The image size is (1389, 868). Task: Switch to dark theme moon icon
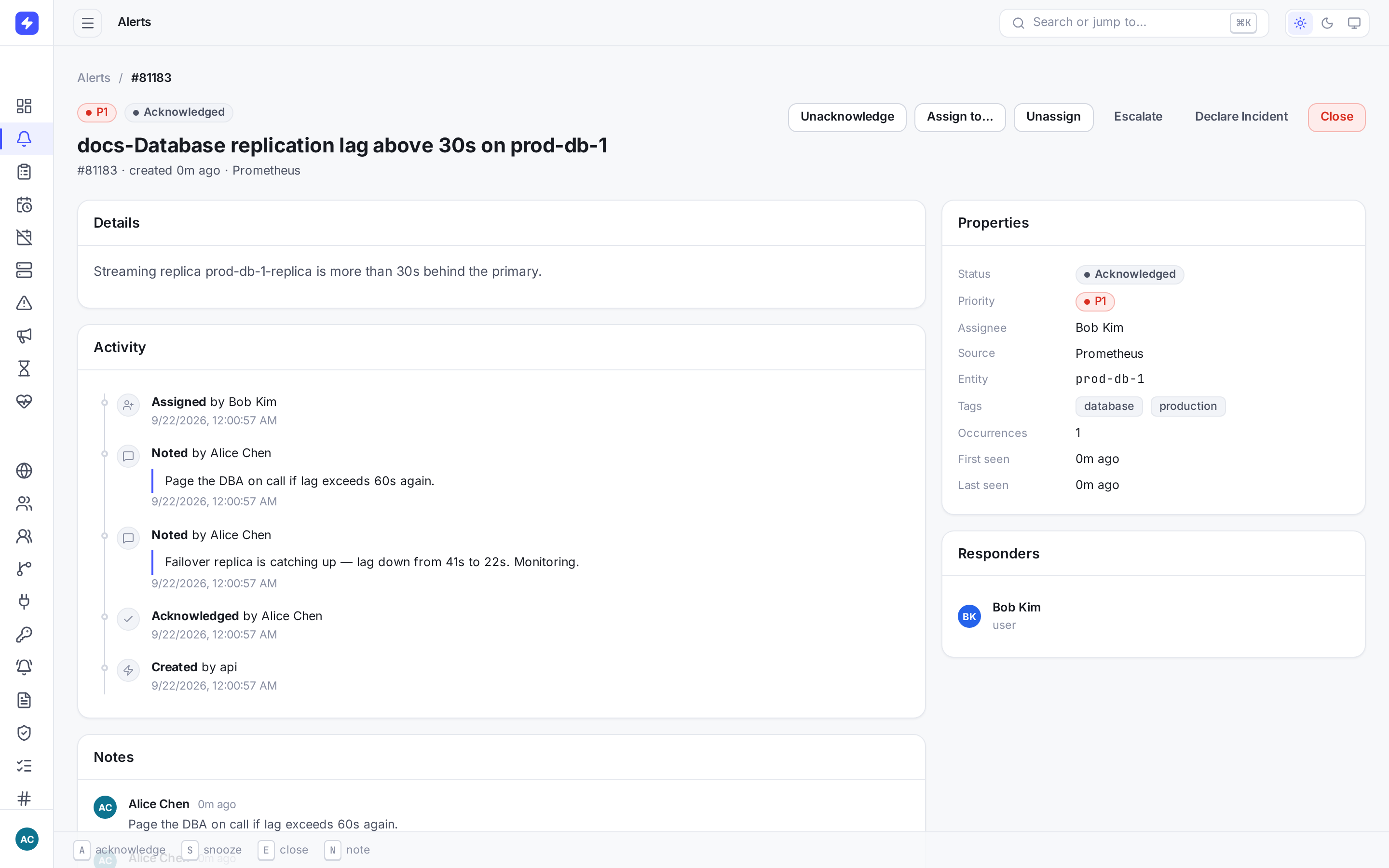point(1327,23)
